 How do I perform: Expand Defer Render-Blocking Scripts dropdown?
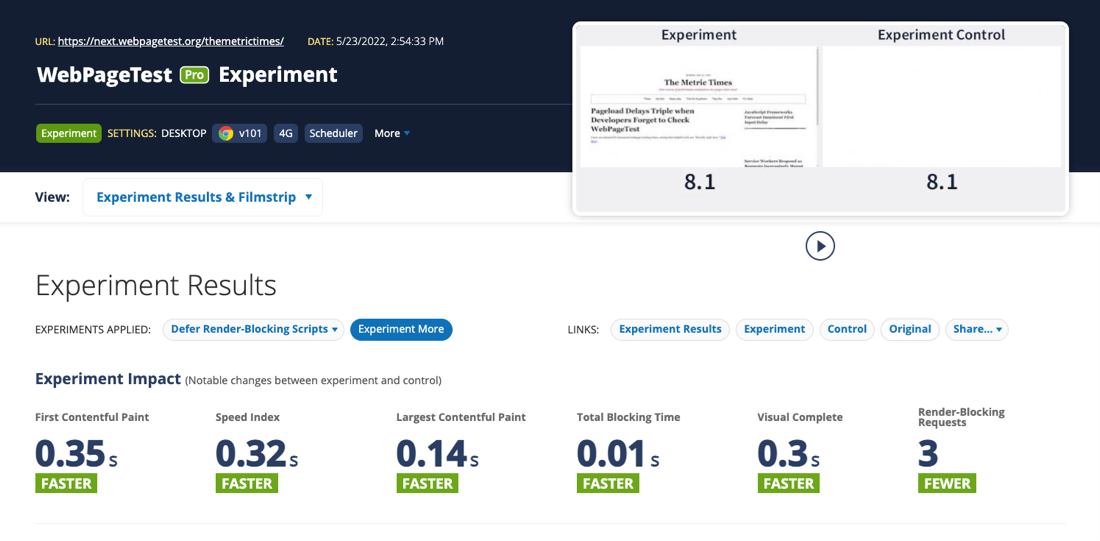(x=253, y=329)
